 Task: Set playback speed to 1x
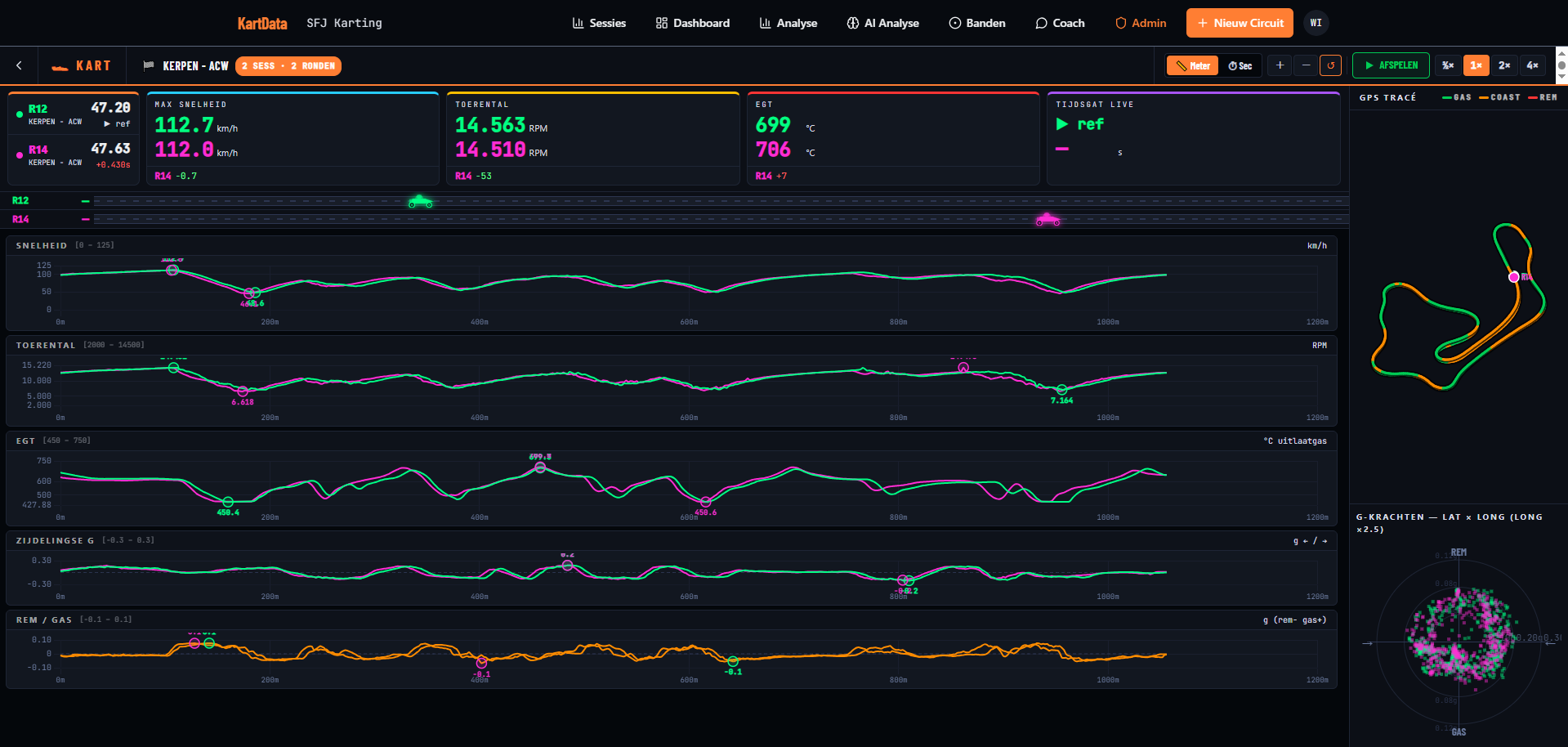coord(1476,65)
